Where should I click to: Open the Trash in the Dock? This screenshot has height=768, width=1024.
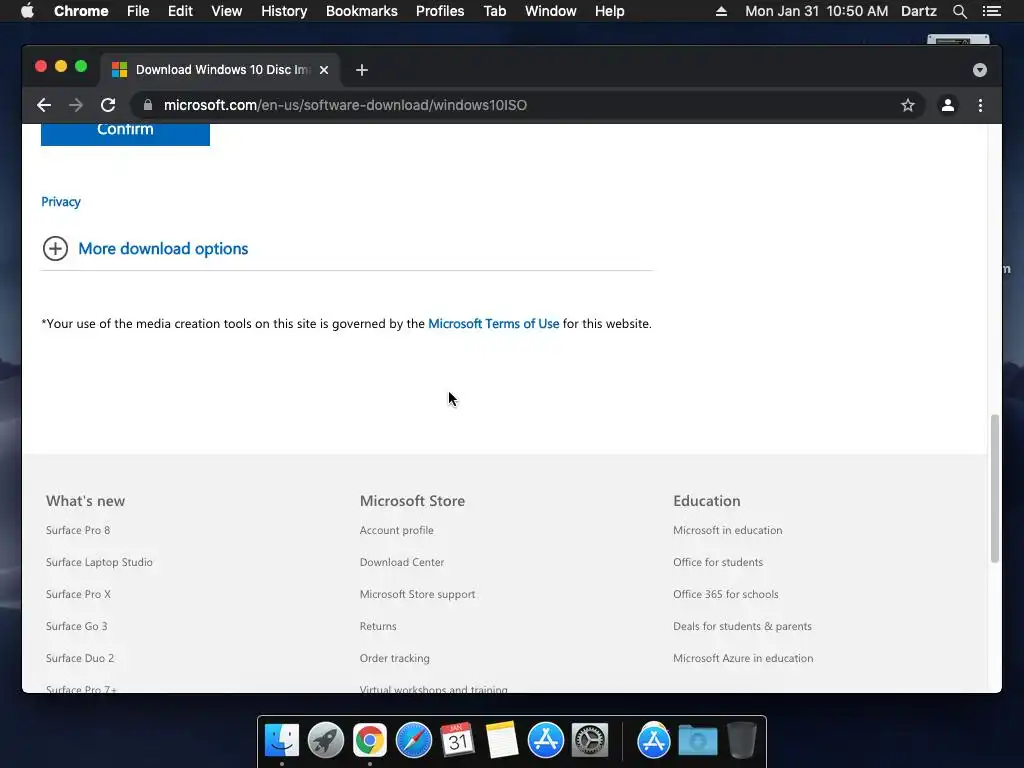742,741
